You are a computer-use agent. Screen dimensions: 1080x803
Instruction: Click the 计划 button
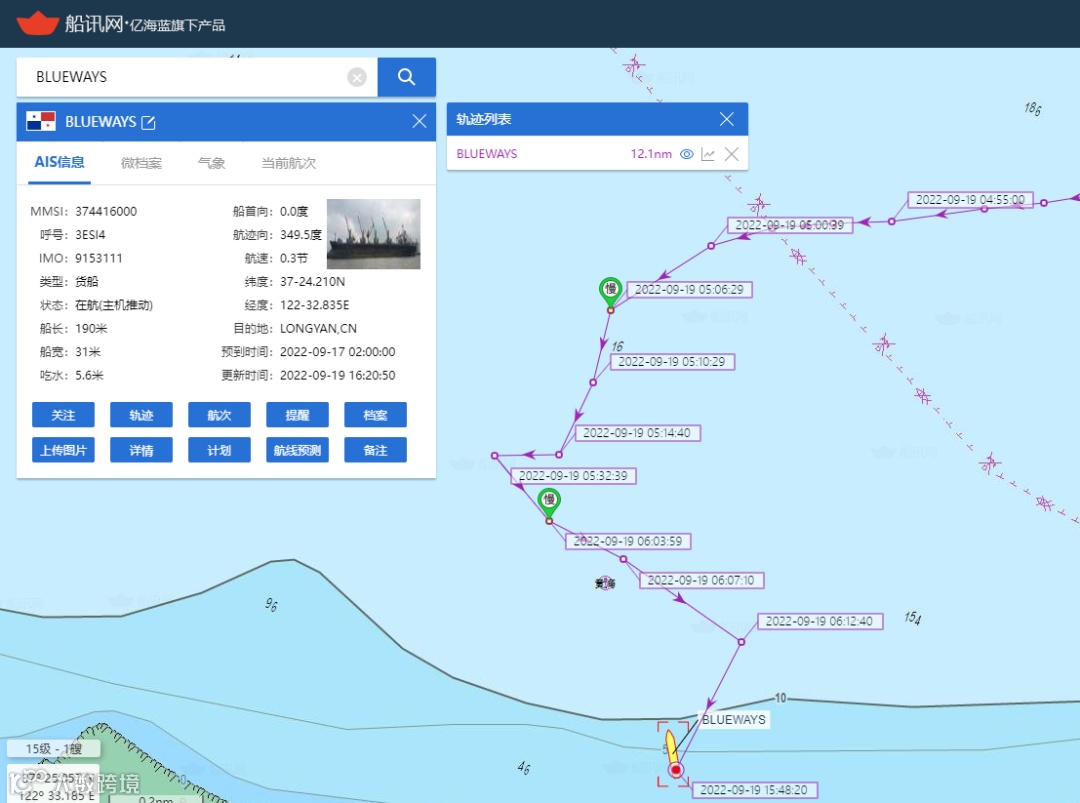(219, 450)
